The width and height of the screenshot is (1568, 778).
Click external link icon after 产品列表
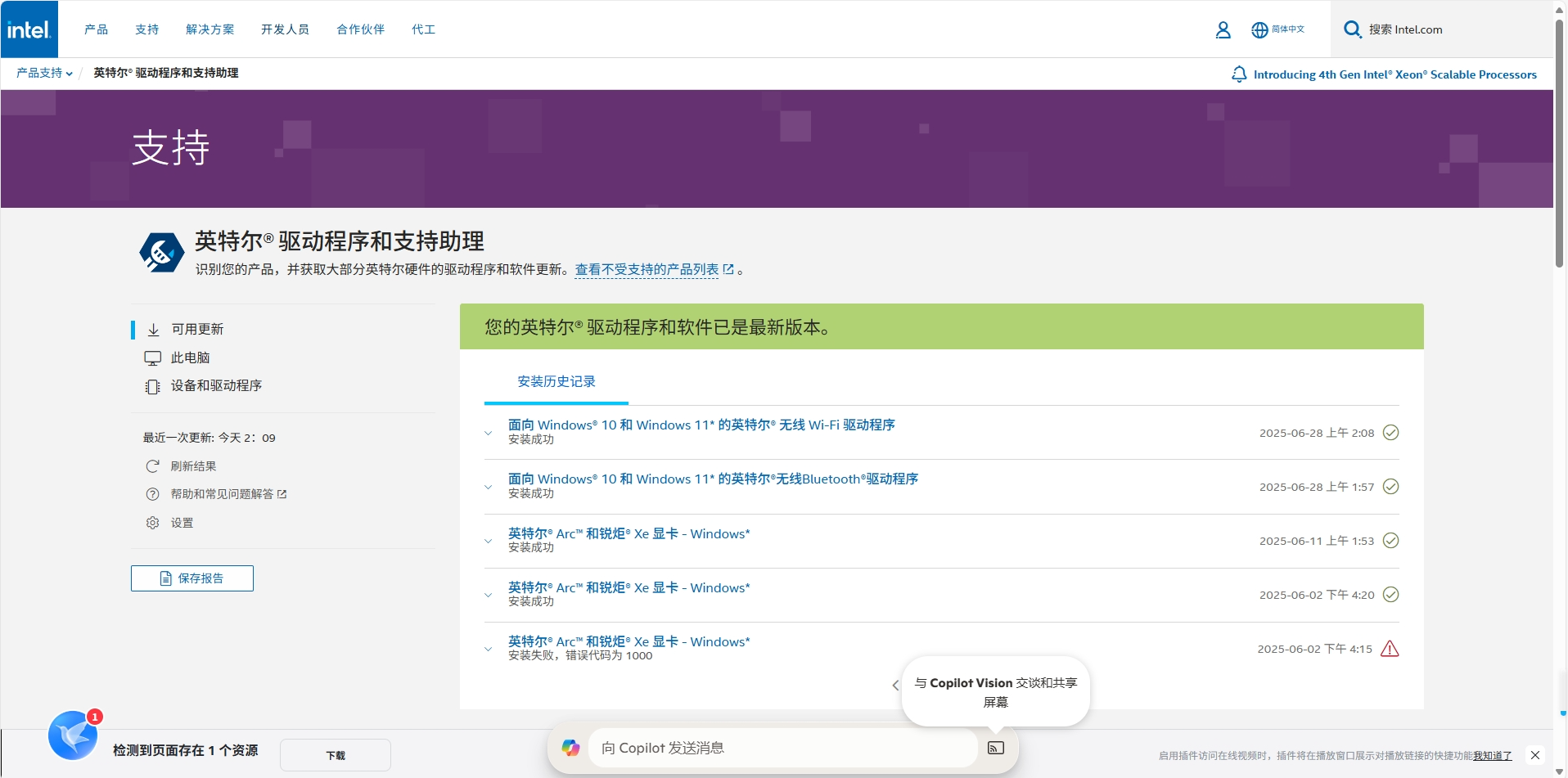click(x=728, y=269)
